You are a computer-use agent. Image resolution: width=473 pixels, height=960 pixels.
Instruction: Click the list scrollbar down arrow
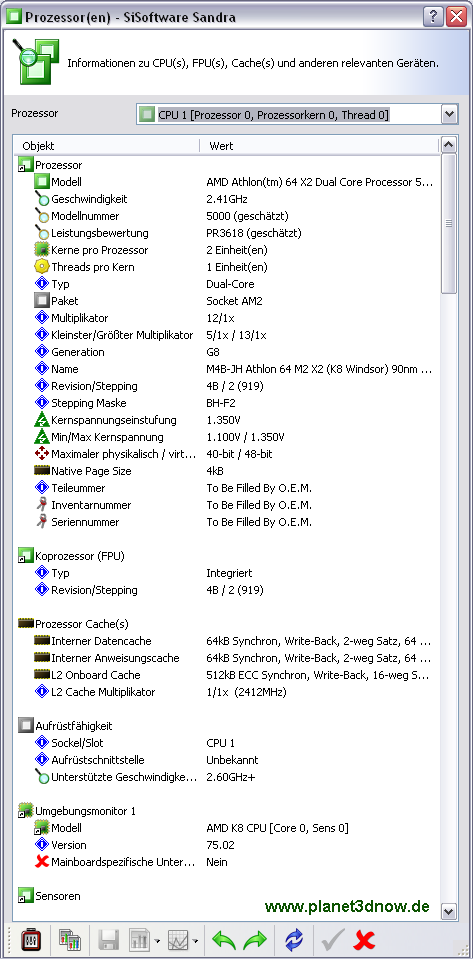[x=449, y=910]
